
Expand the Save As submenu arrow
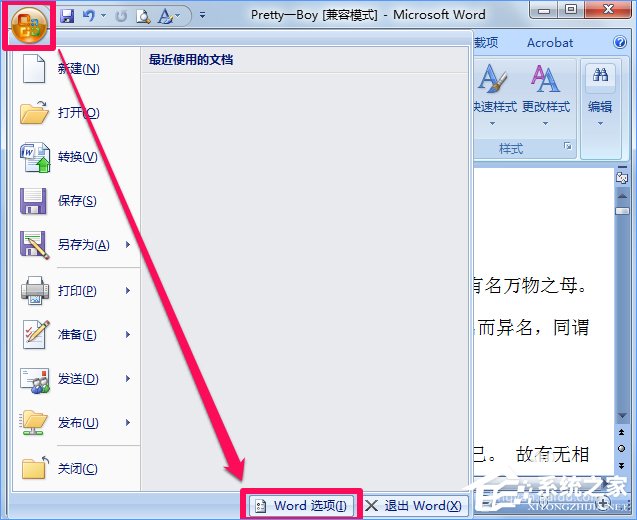(x=128, y=245)
